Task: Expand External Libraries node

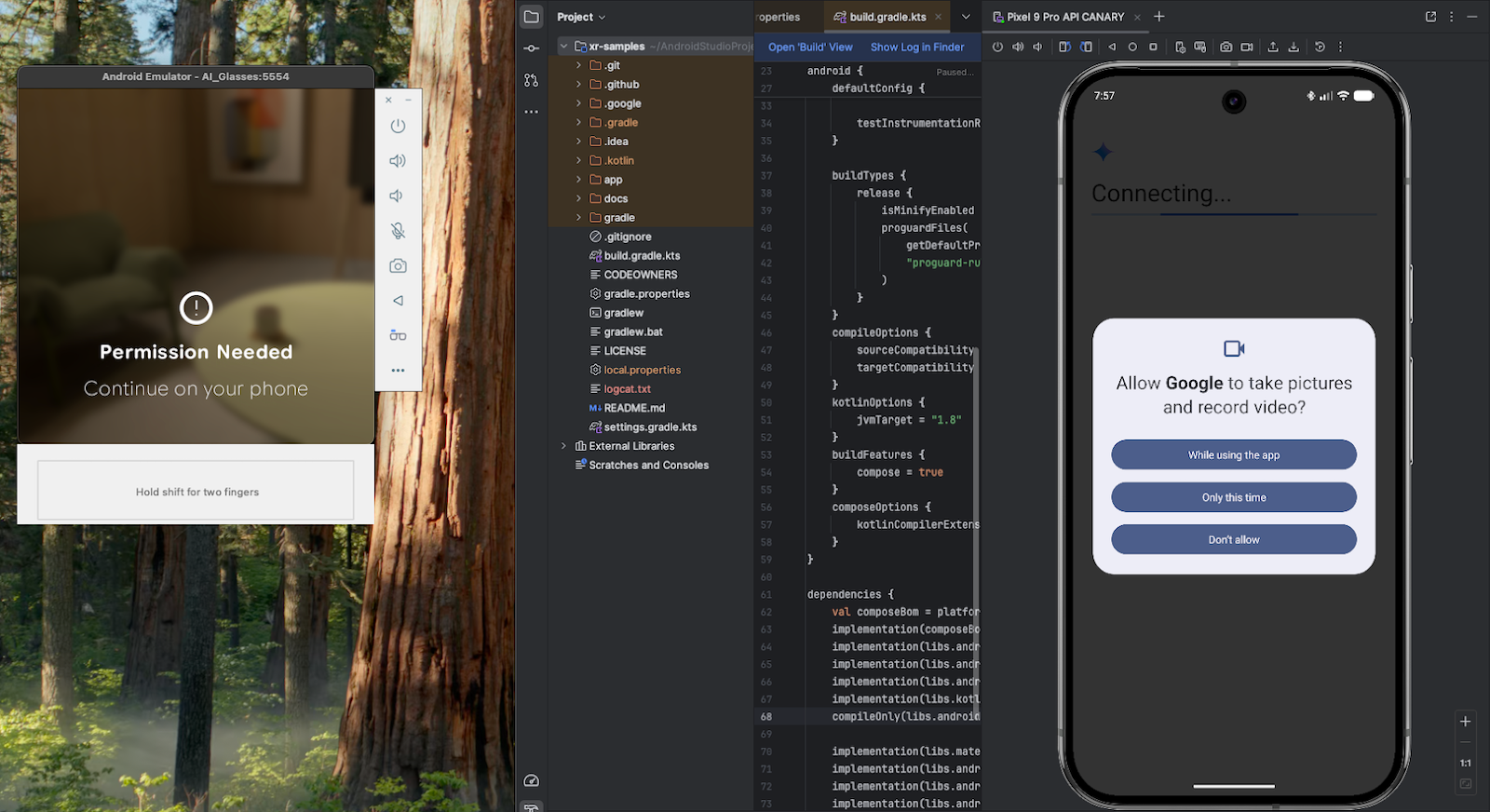Action: (x=563, y=446)
